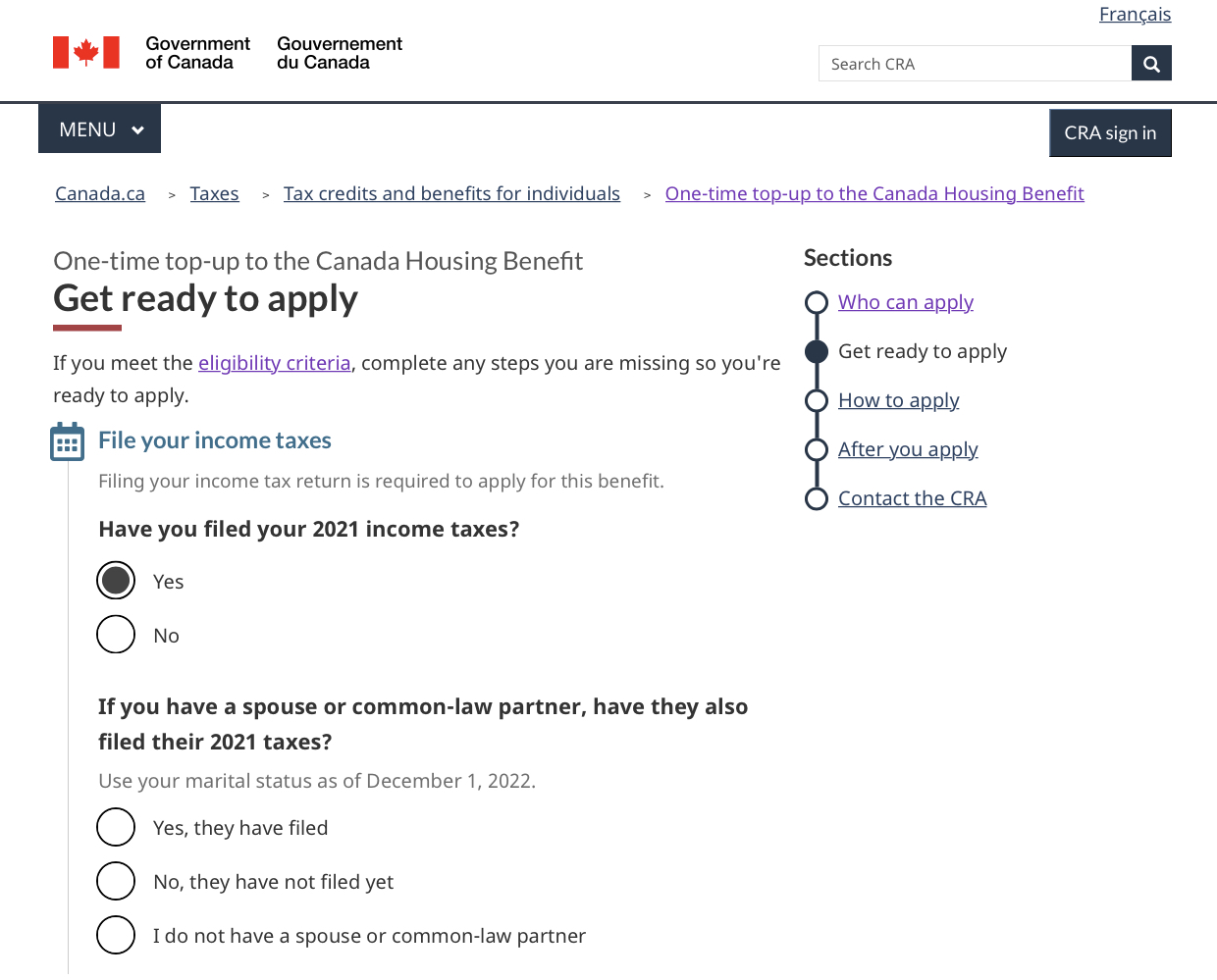Click the Who can apply step circle
1217x980 pixels.
click(x=816, y=302)
